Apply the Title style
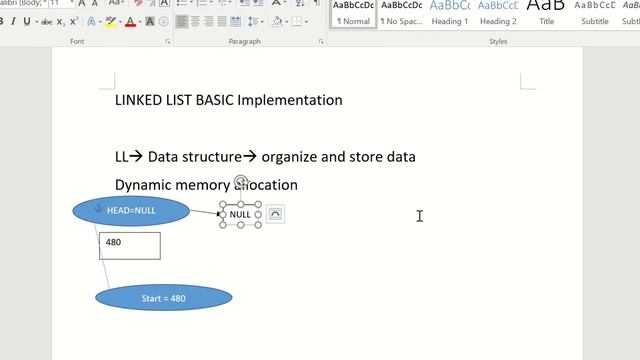640x360 pixels. (546, 13)
